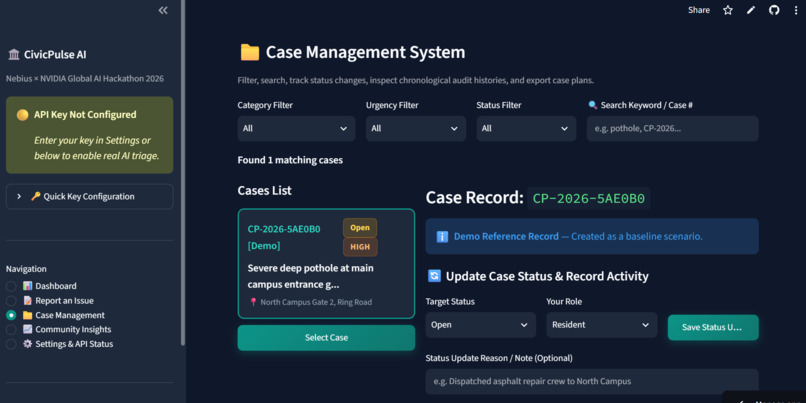Click the magnifier icon by Search Keyword

pos(592,105)
